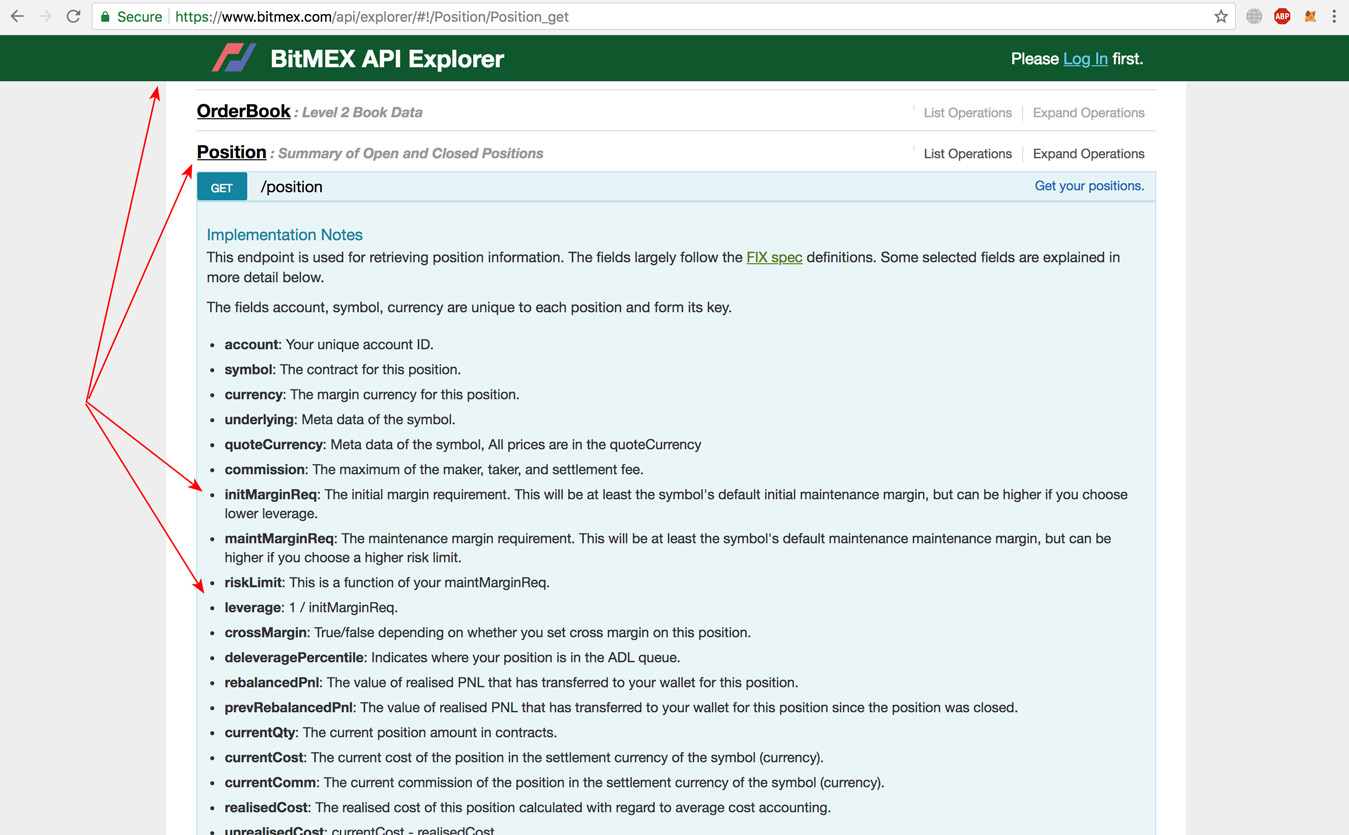Click the Get your positions link
The height and width of the screenshot is (835, 1349).
pyautogui.click(x=1089, y=185)
